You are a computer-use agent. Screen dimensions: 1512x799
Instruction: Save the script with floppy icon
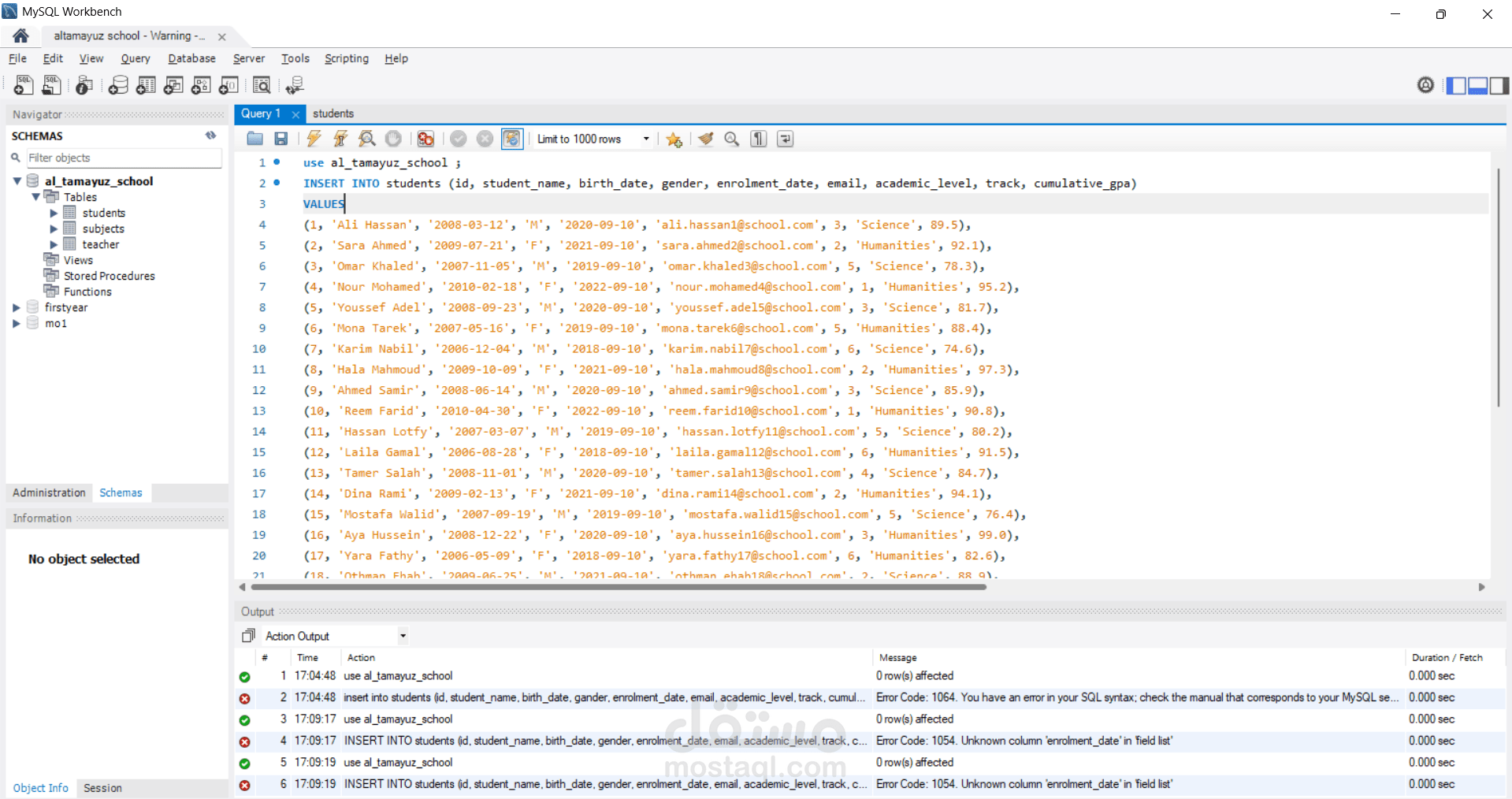point(280,139)
